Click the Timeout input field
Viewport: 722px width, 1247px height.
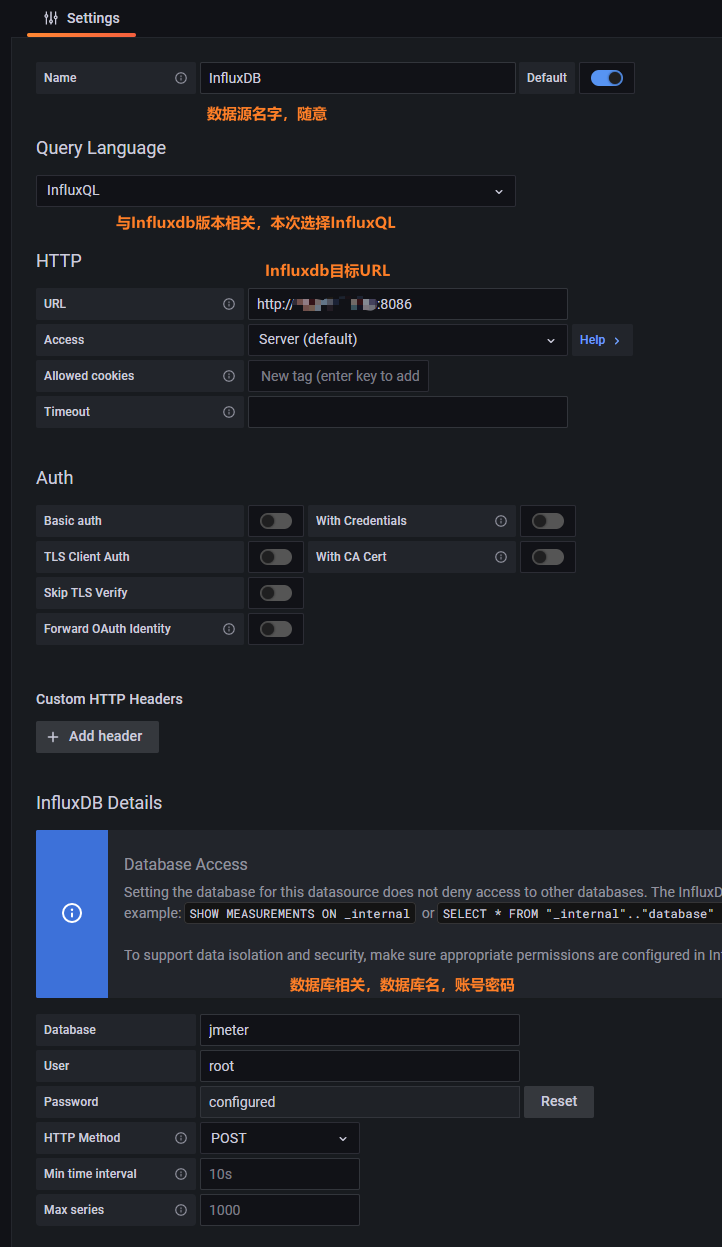pos(408,412)
